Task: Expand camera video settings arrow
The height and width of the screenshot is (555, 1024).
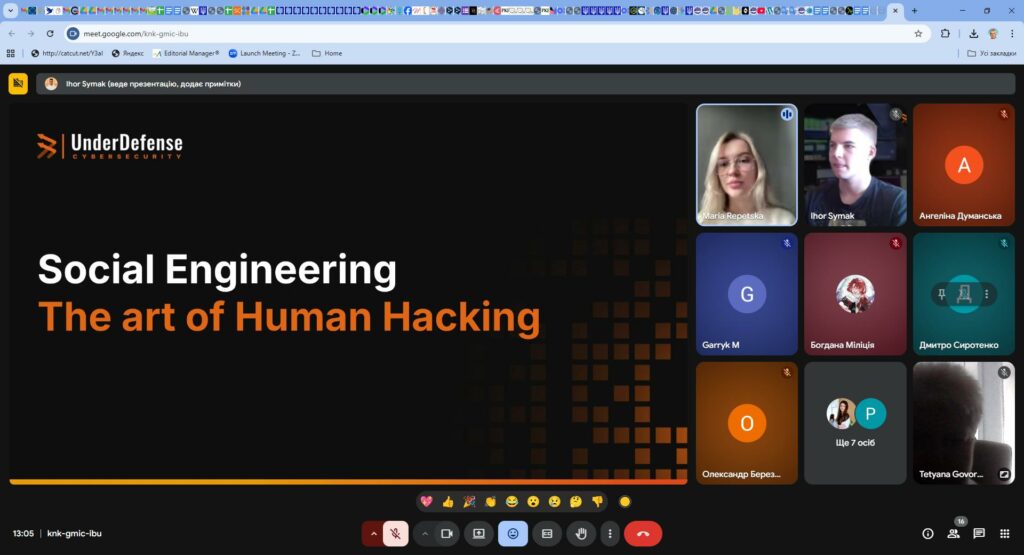Action: 425,534
